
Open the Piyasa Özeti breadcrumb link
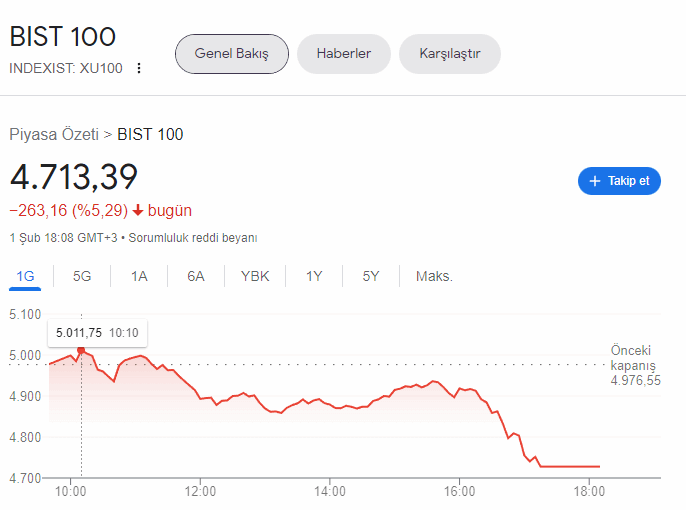point(54,134)
